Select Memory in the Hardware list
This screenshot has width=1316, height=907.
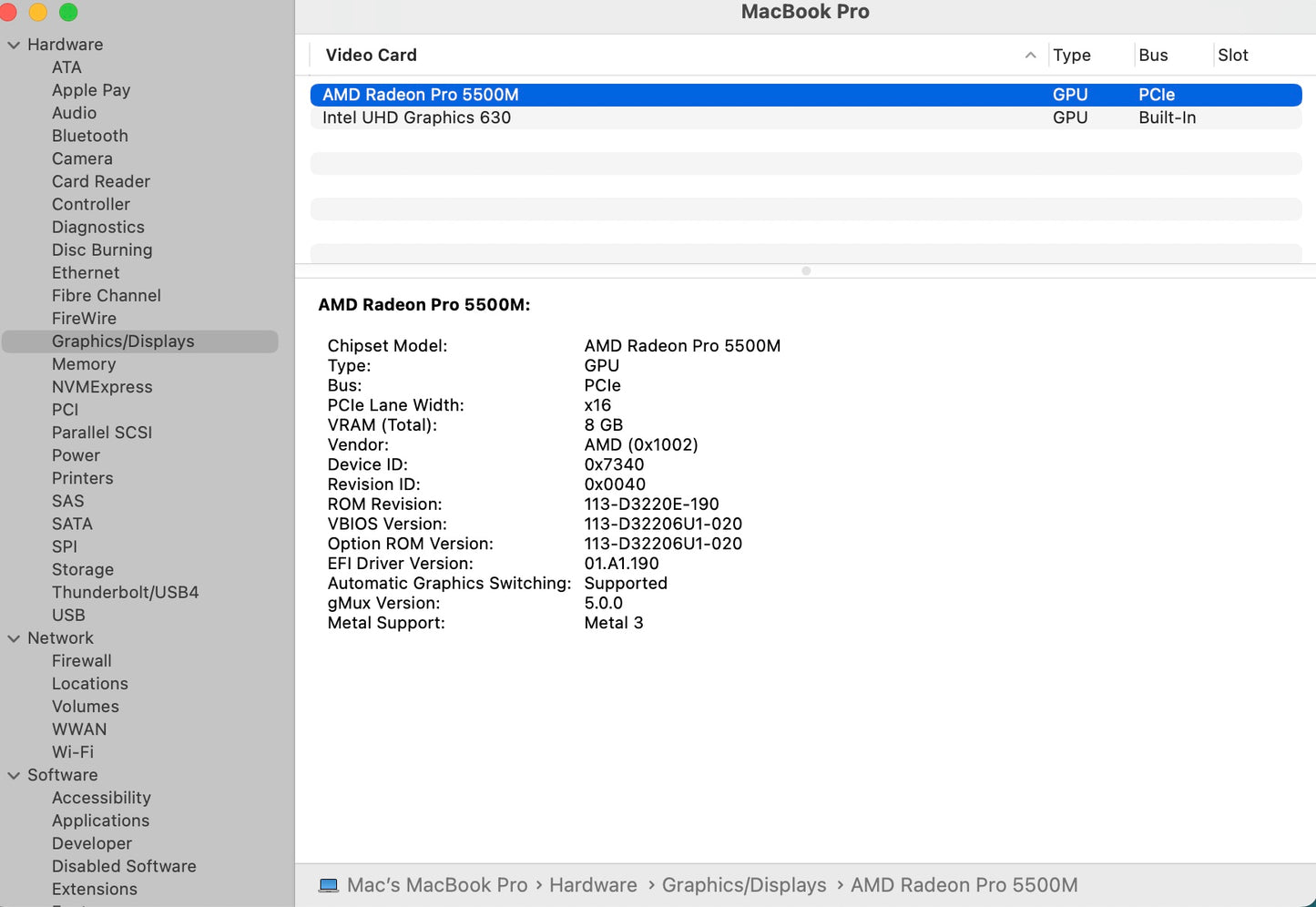click(x=84, y=363)
